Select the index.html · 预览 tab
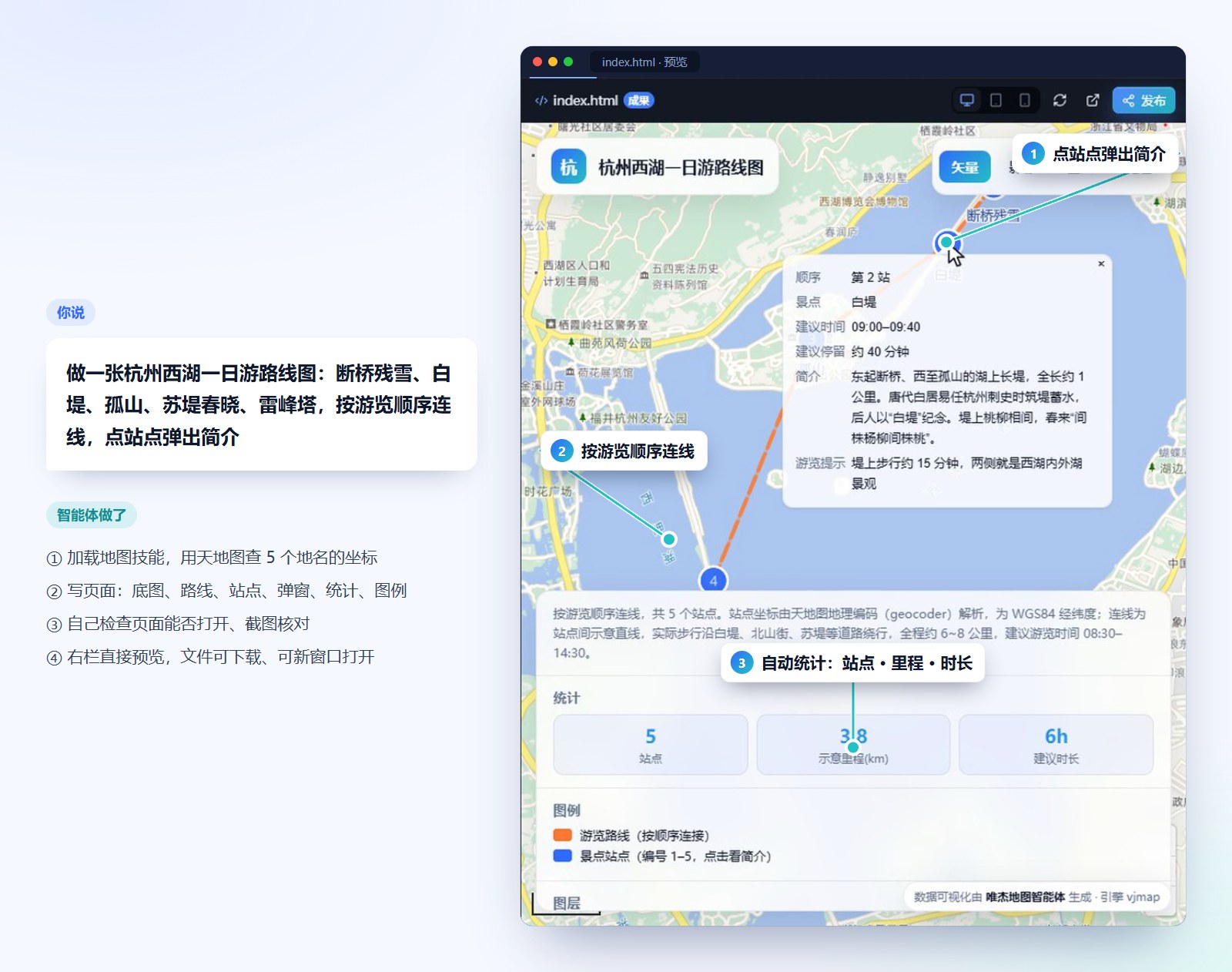This screenshot has width=1232, height=972. pyautogui.click(x=644, y=62)
